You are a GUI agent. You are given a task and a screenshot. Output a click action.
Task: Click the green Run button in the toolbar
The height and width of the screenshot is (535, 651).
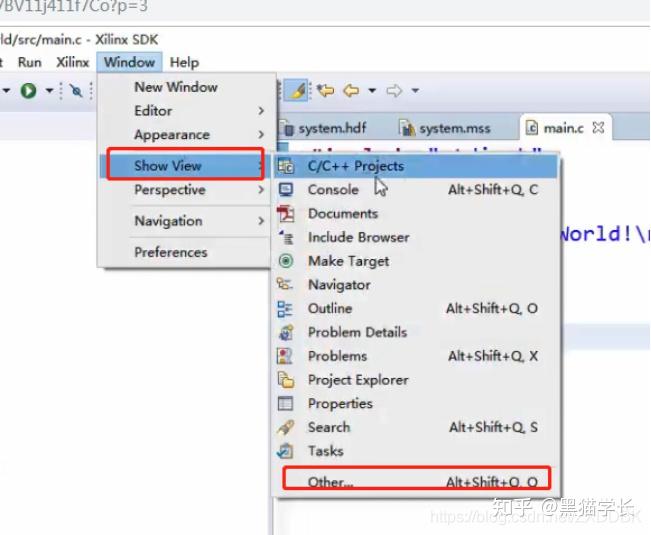click(28, 90)
